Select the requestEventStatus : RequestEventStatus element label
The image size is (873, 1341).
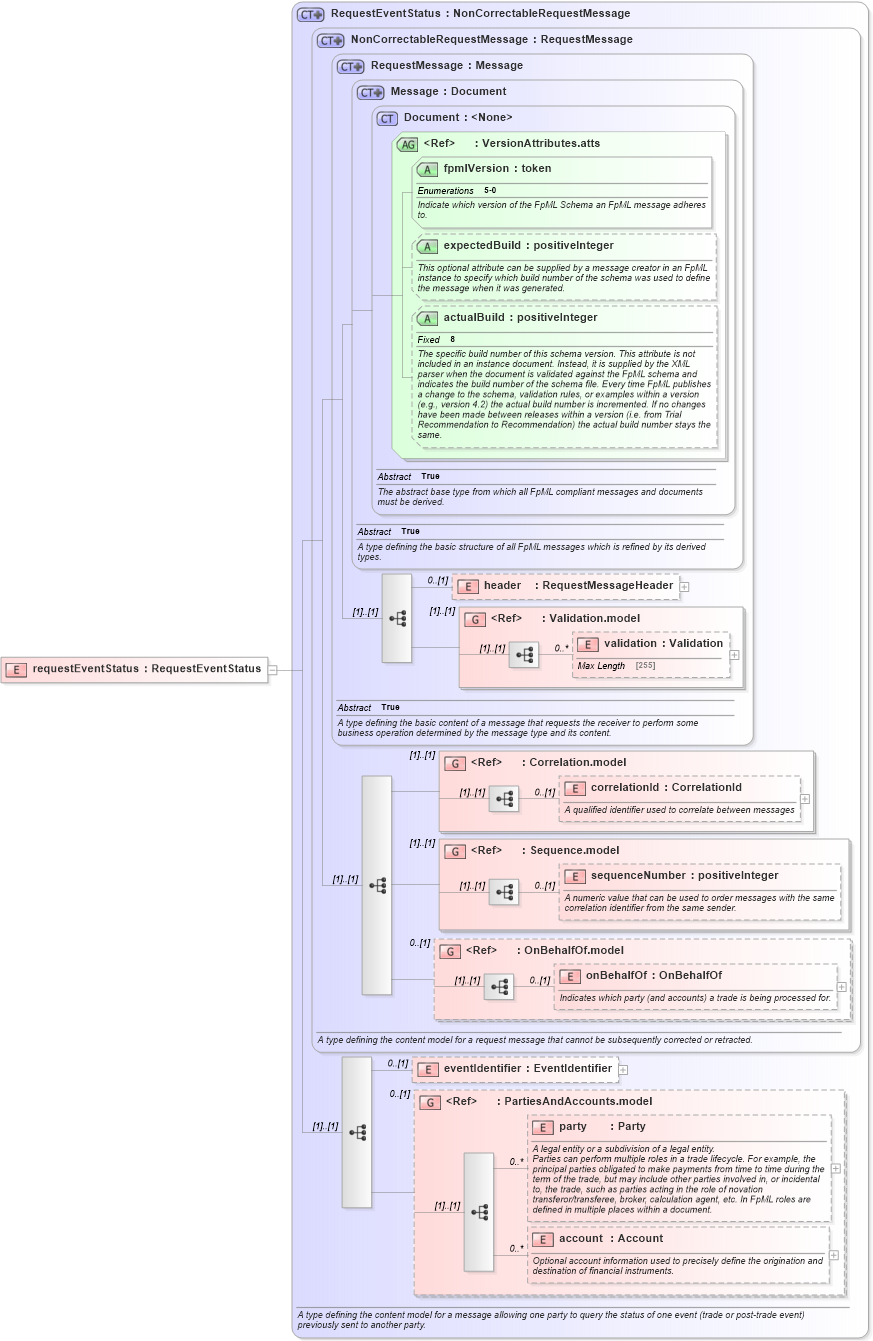click(147, 669)
